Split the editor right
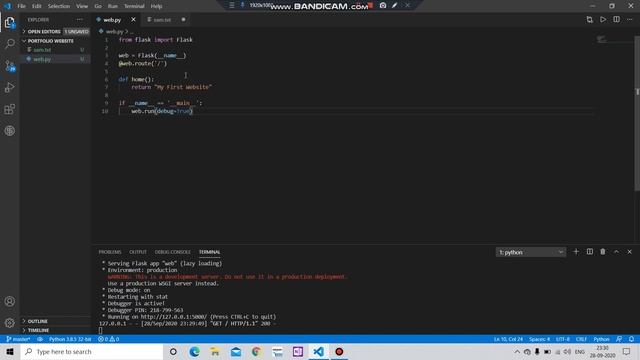This screenshot has width=640, height=360. coord(616,20)
